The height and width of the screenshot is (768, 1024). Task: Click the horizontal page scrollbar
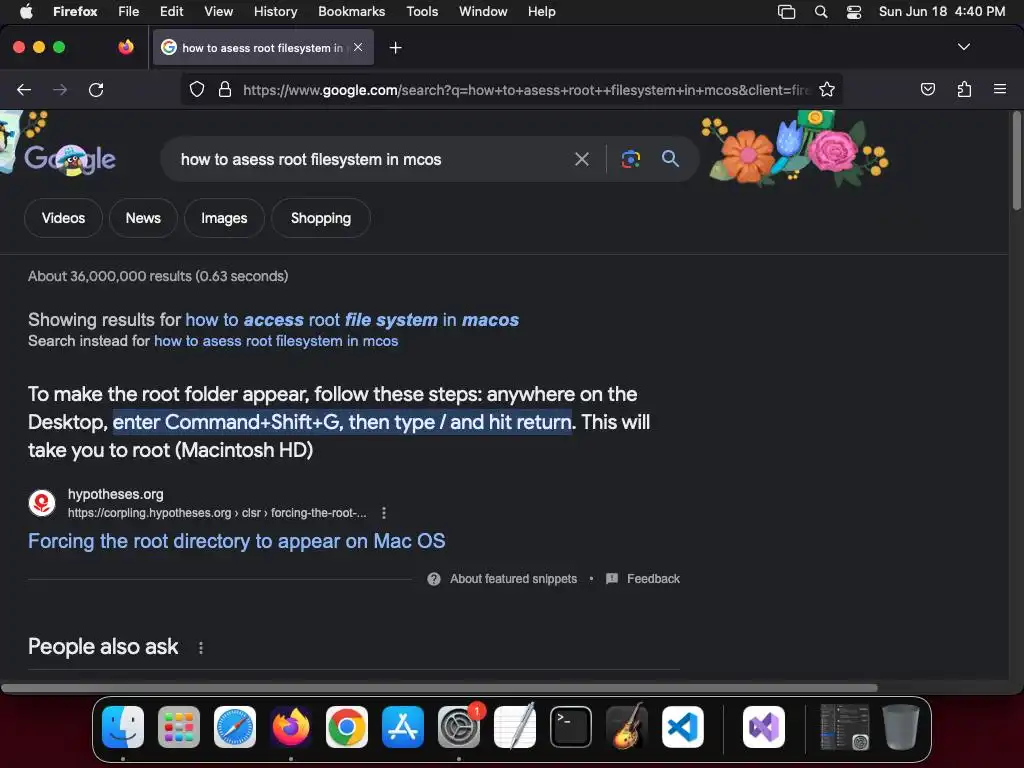click(439, 688)
